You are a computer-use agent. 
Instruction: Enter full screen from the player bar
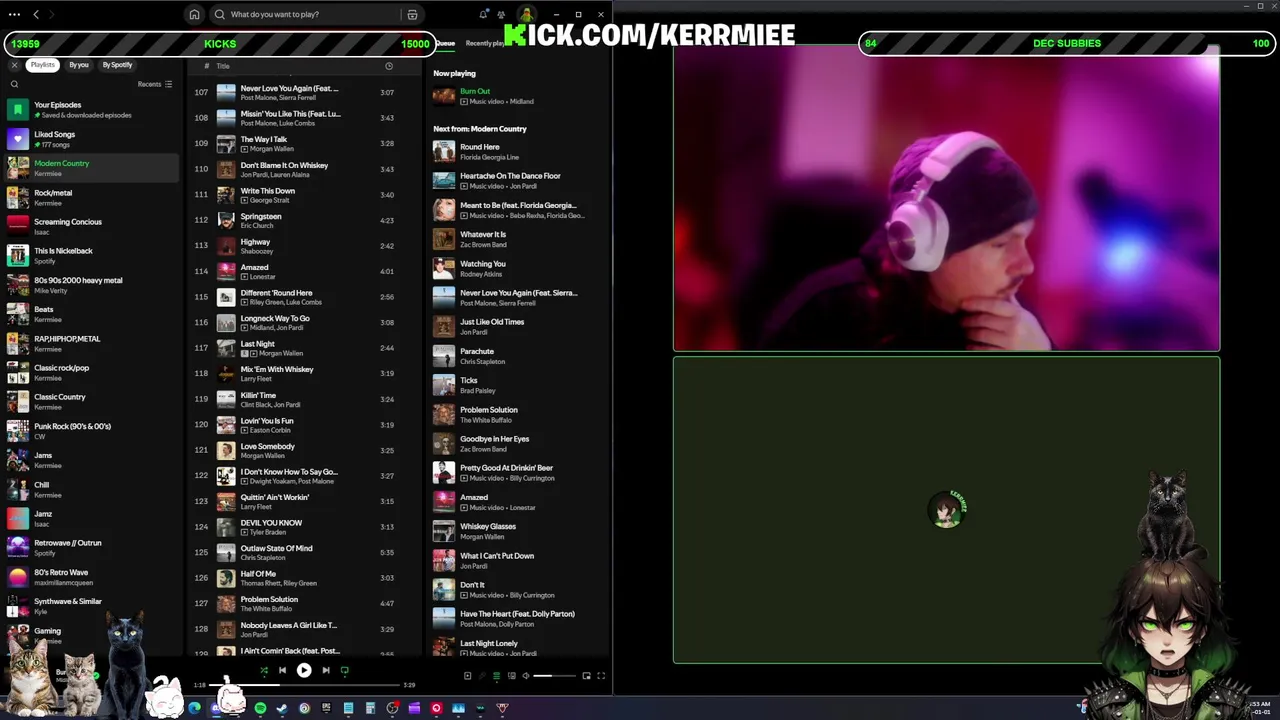(601, 676)
